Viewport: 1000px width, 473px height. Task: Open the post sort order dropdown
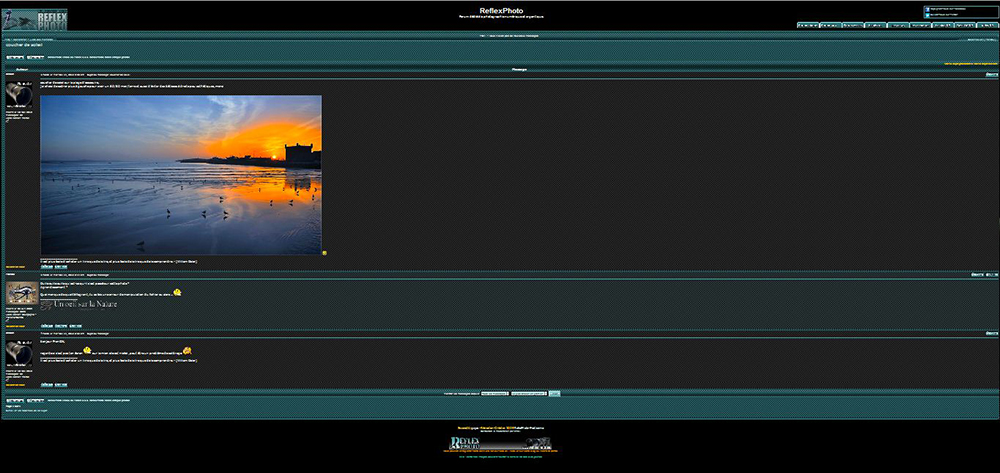tap(529, 393)
